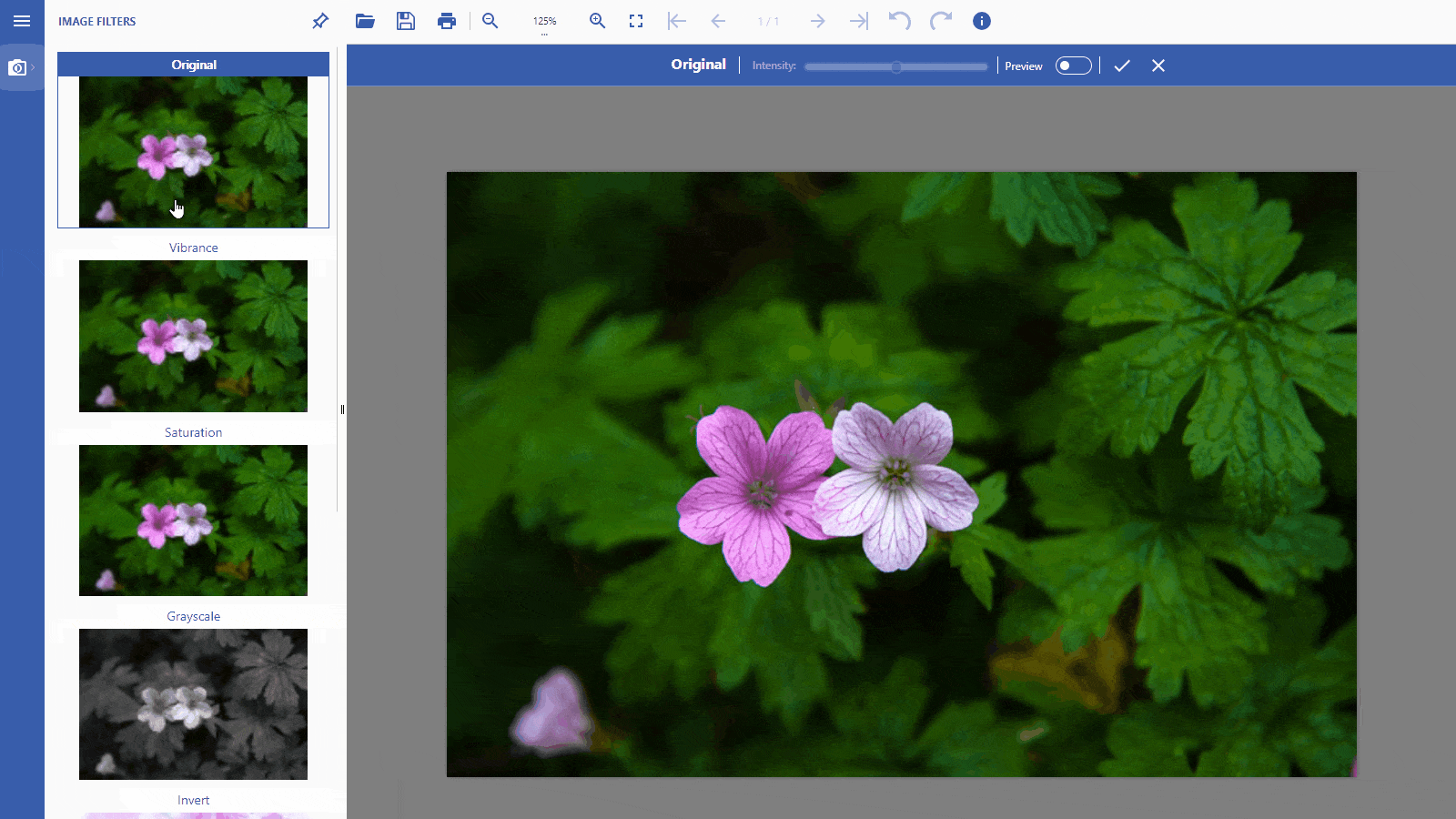Screen dimensions: 1456x819
Task: Toggle fullscreen view icon
Action: tap(636, 21)
